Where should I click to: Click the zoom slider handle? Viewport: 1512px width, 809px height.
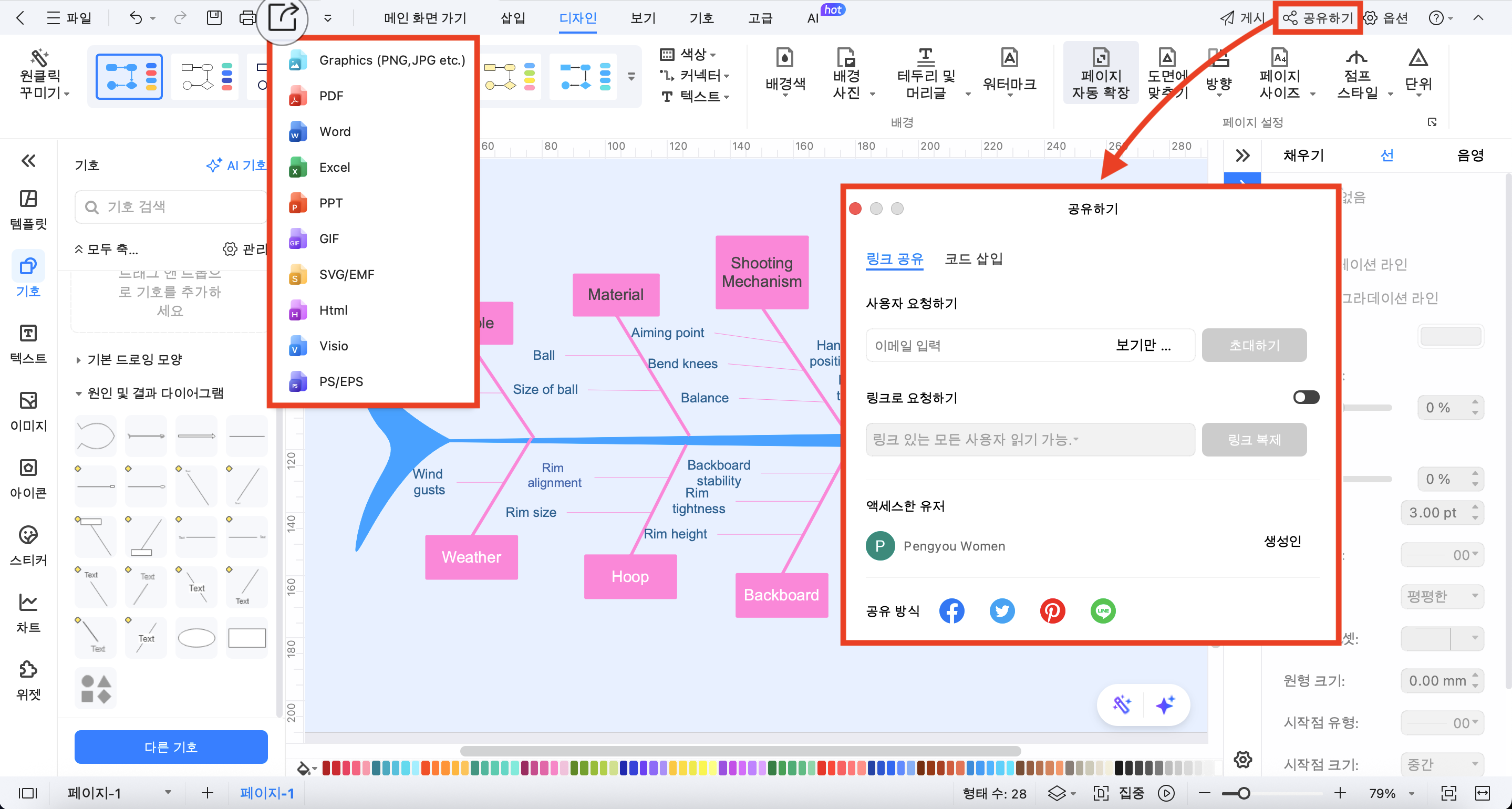(1243, 793)
